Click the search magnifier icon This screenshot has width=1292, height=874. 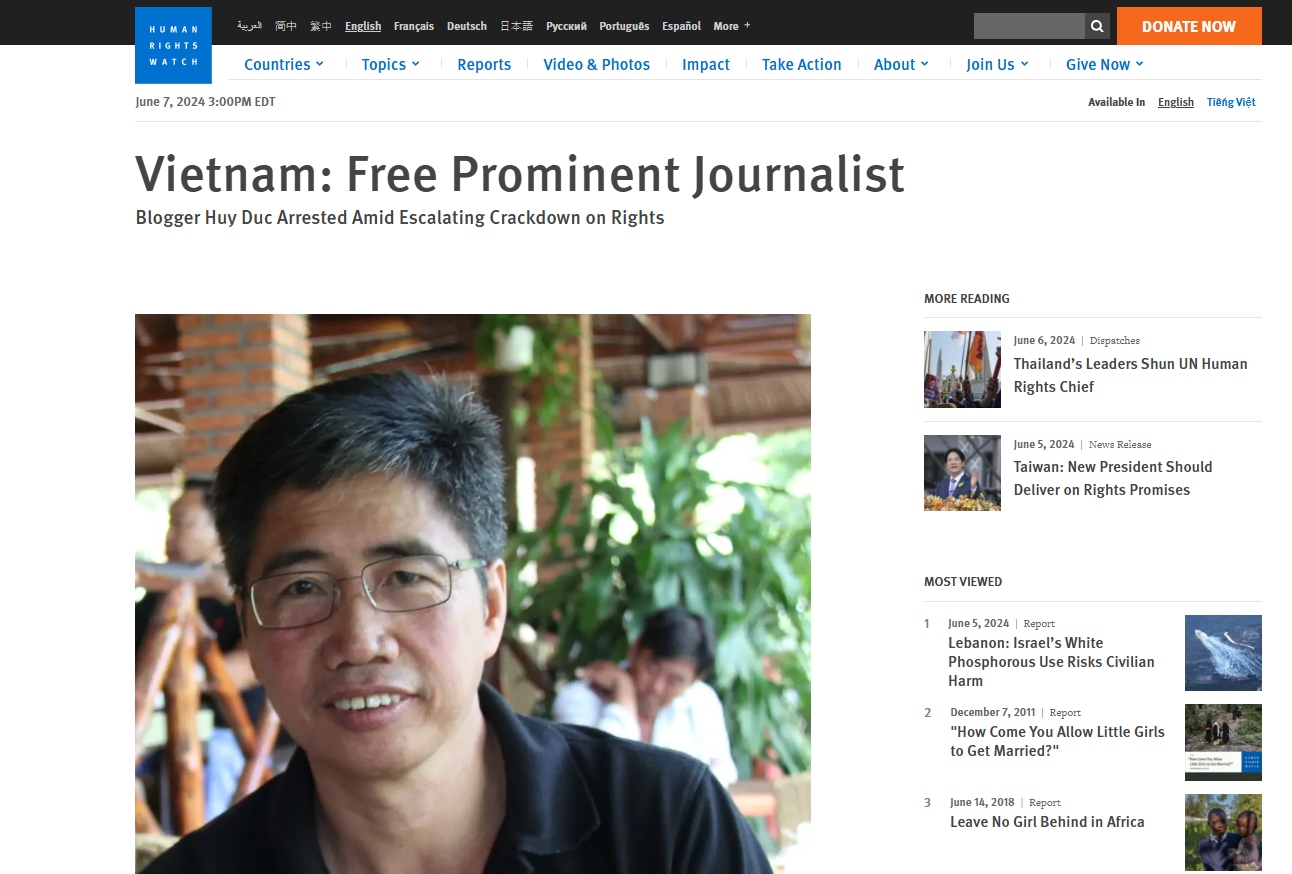1097,26
